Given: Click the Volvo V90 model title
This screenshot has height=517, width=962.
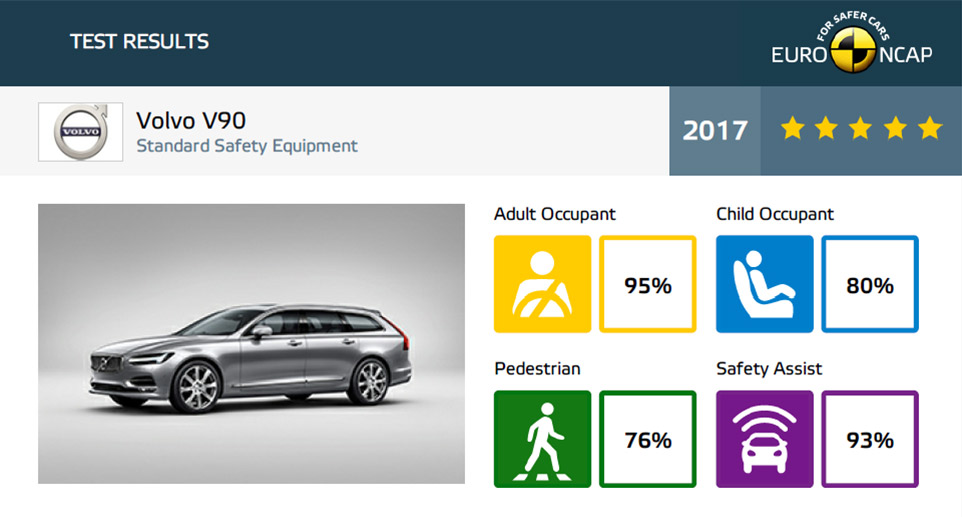Looking at the screenshot, I should pyautogui.click(x=191, y=120).
